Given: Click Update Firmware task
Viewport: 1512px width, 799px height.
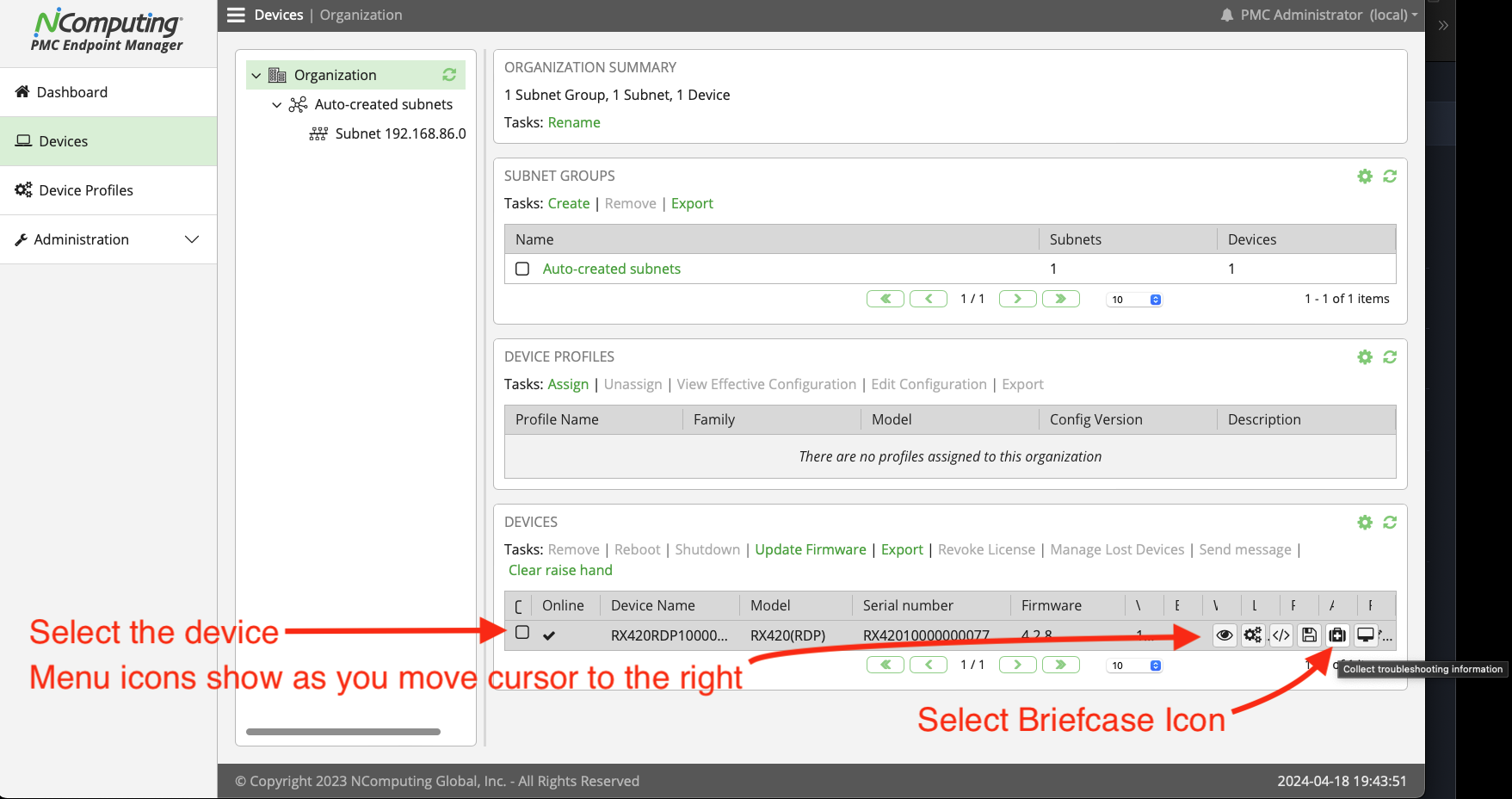Looking at the screenshot, I should point(811,549).
